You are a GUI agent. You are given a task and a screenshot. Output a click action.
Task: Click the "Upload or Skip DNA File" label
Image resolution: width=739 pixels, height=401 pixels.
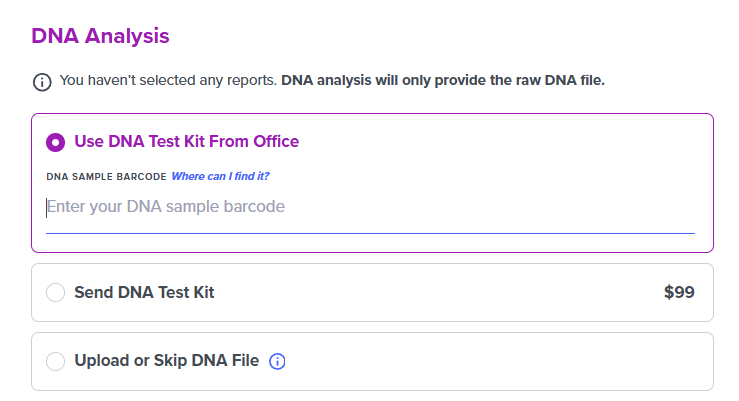166,361
